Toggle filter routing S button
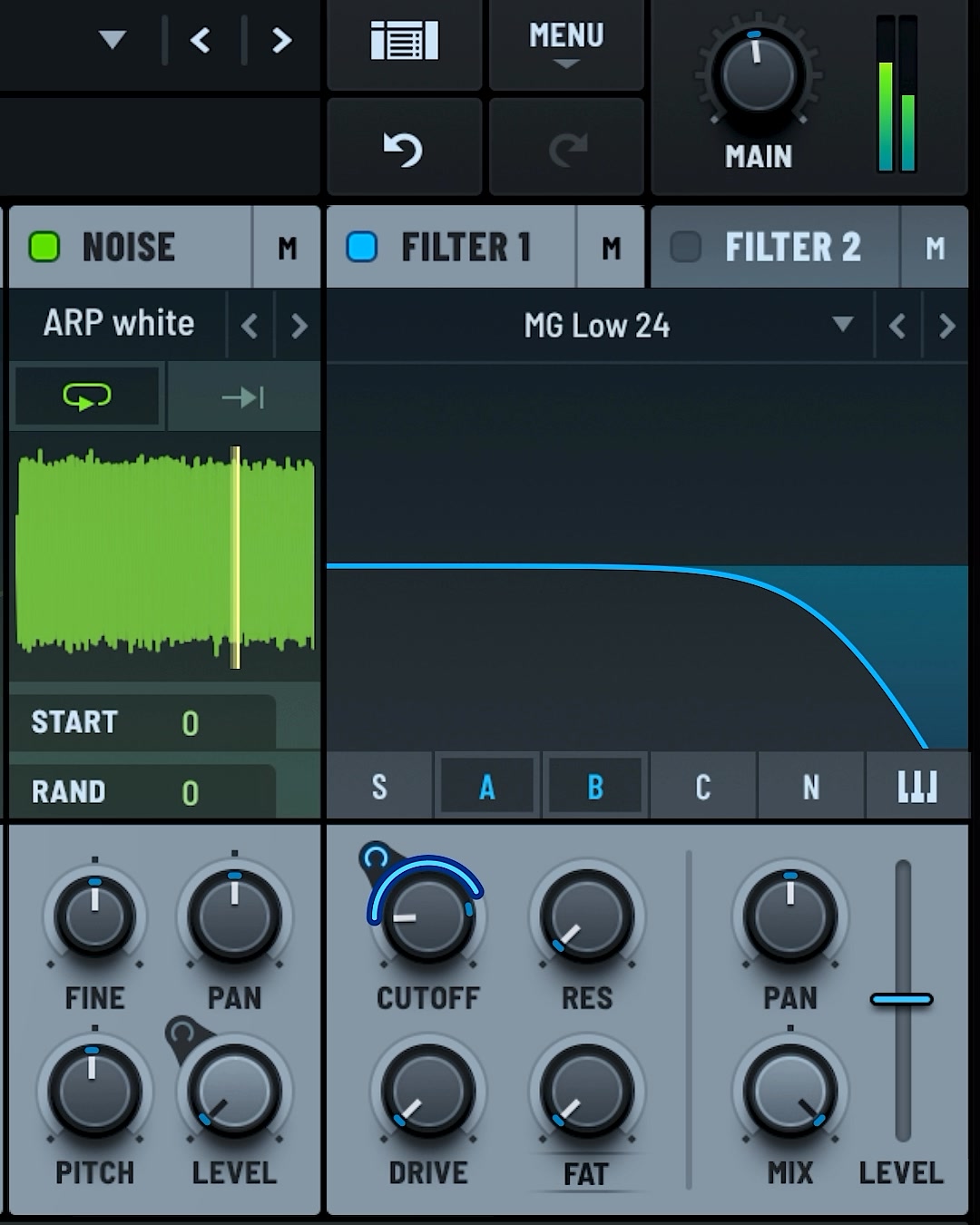The height and width of the screenshot is (1225, 980). [x=379, y=787]
